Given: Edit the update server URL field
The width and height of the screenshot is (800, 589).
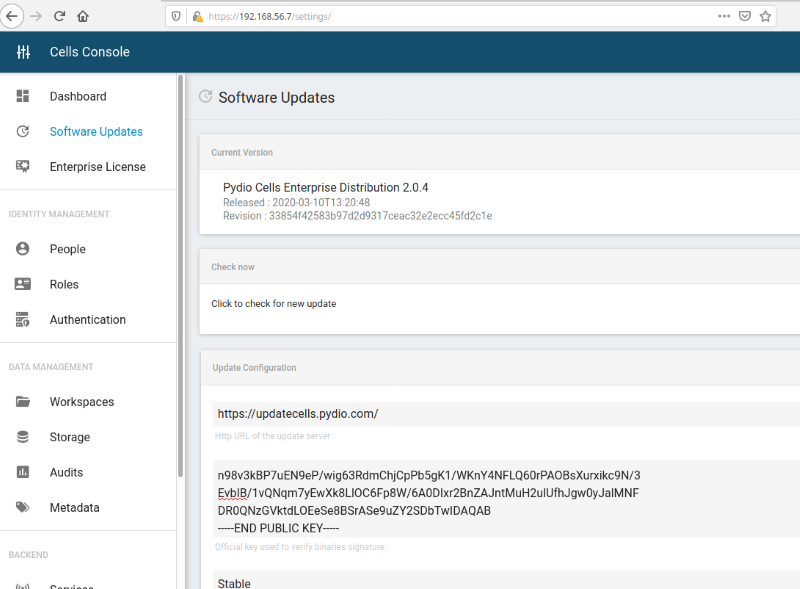Looking at the screenshot, I should pyautogui.click(x=506, y=414).
